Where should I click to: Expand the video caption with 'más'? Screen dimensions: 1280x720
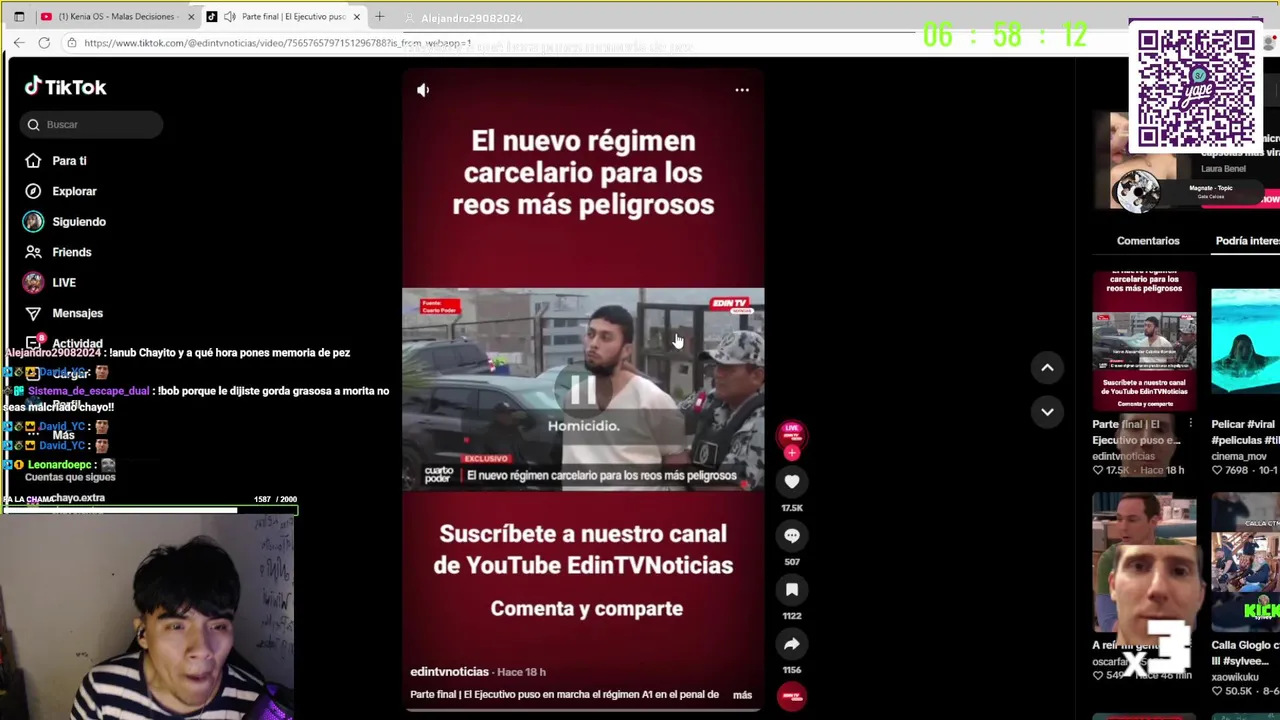coord(742,695)
